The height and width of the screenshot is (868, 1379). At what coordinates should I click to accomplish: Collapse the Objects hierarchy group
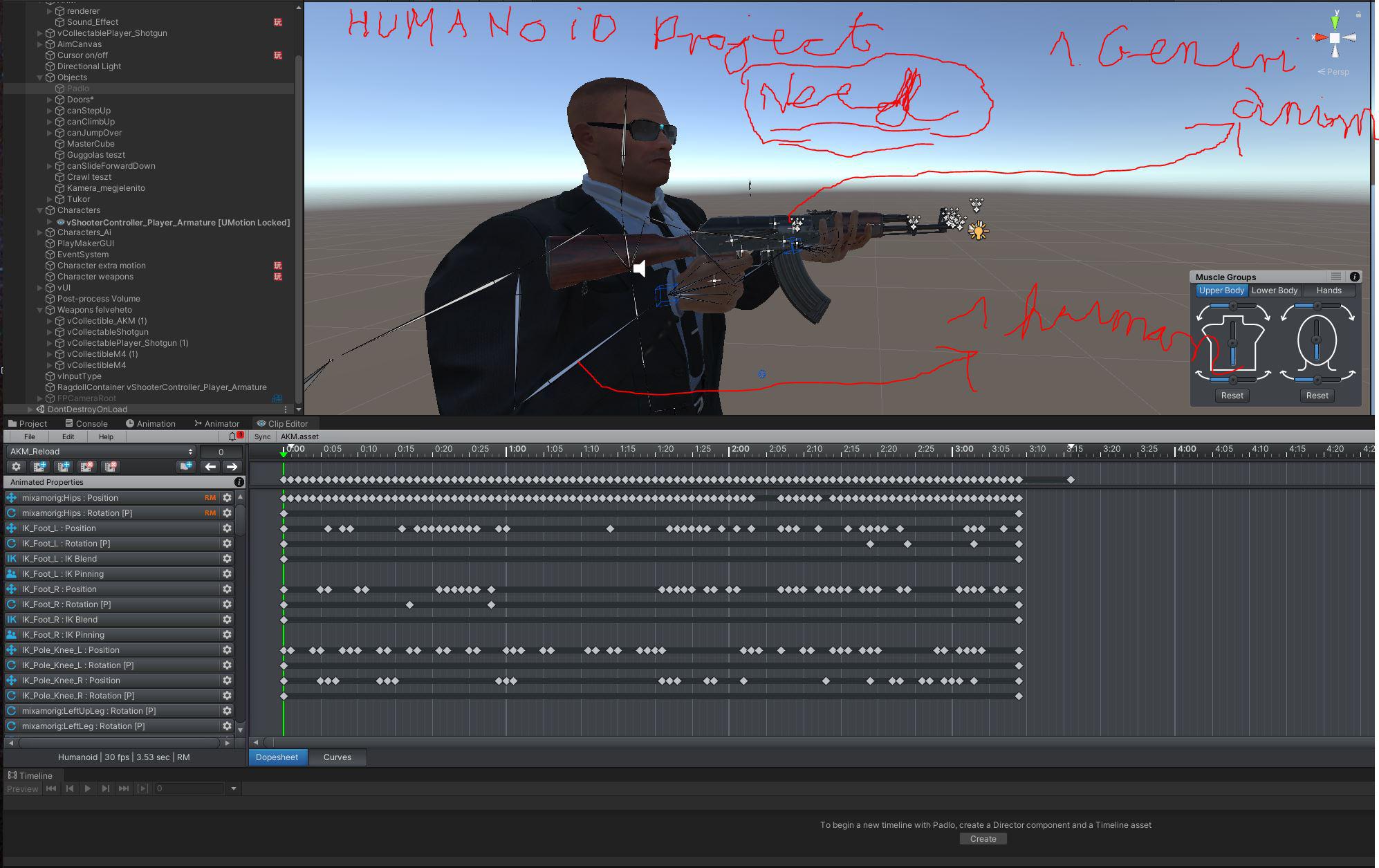(40, 77)
